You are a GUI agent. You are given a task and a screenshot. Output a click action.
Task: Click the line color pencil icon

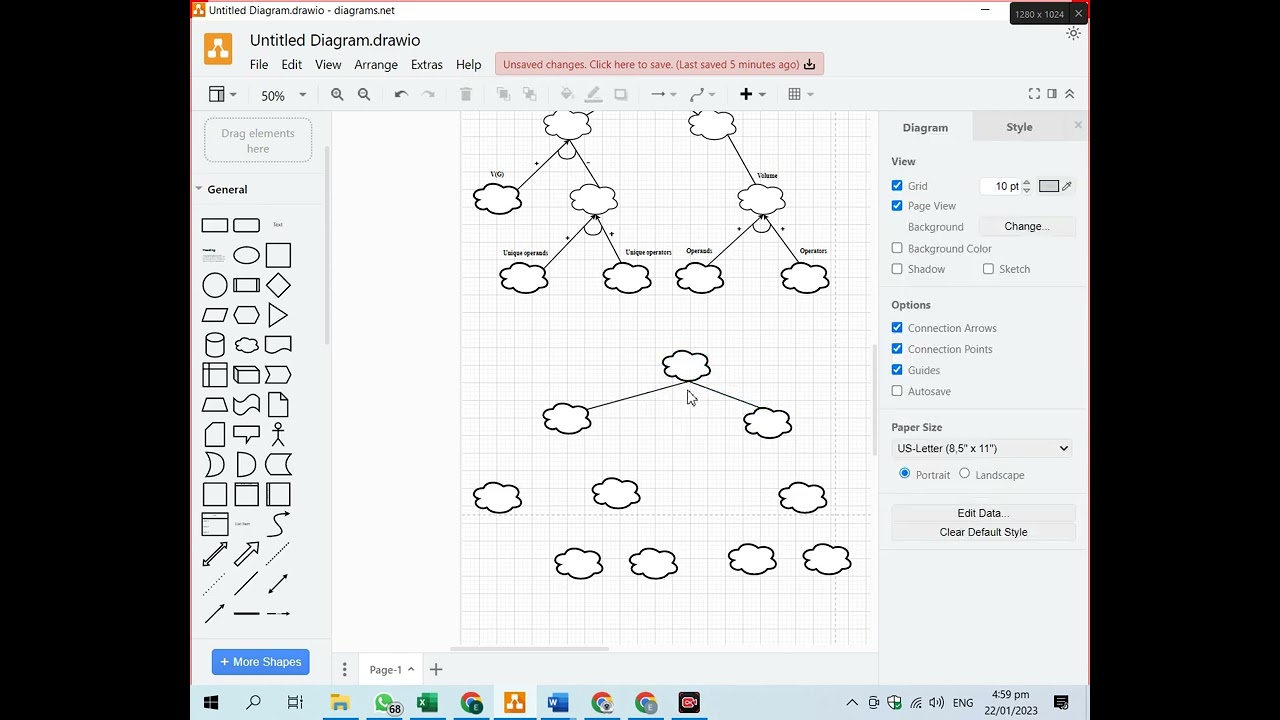point(593,94)
